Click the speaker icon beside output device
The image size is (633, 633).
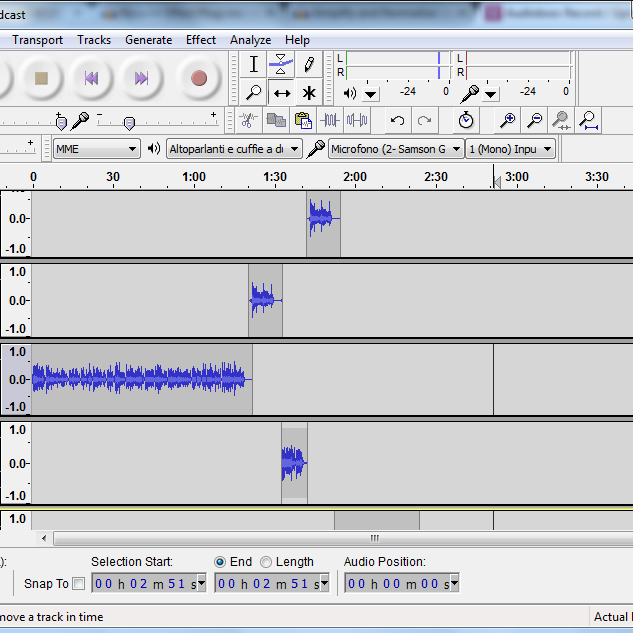pyautogui.click(x=154, y=149)
